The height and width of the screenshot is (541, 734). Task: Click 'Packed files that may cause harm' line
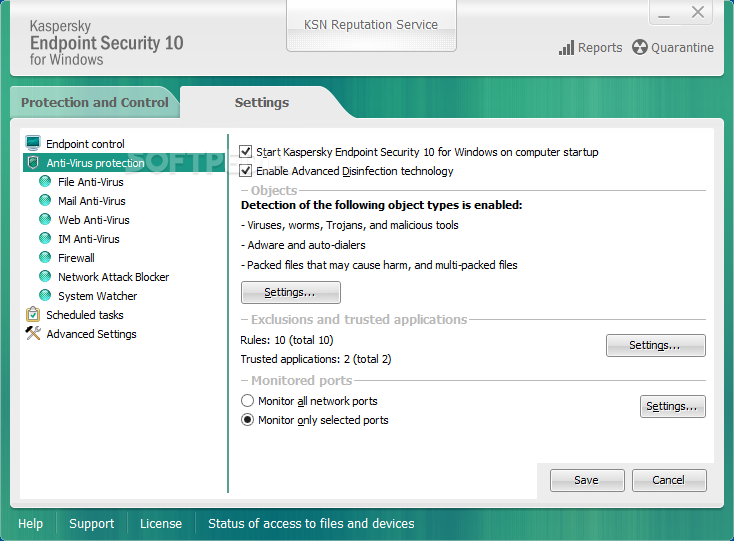click(379, 265)
